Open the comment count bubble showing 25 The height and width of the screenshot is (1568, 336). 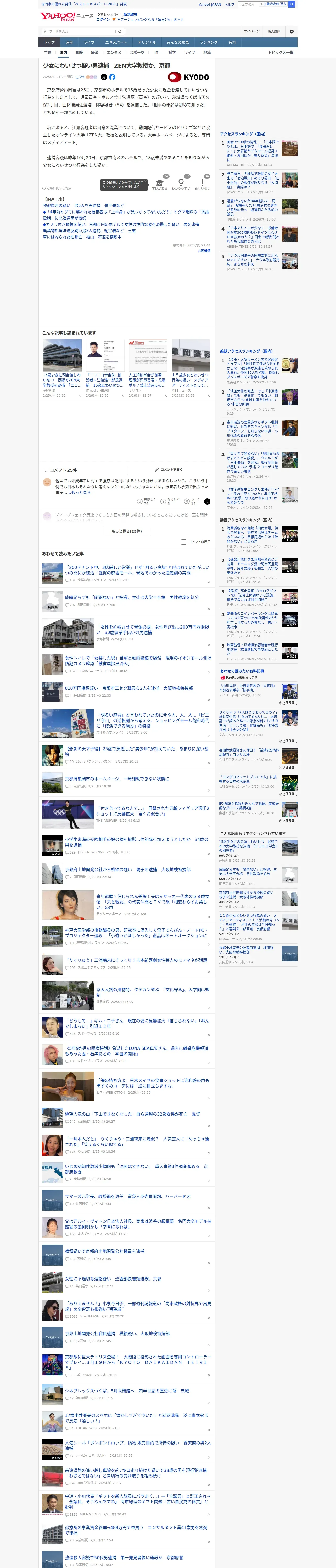80,77
